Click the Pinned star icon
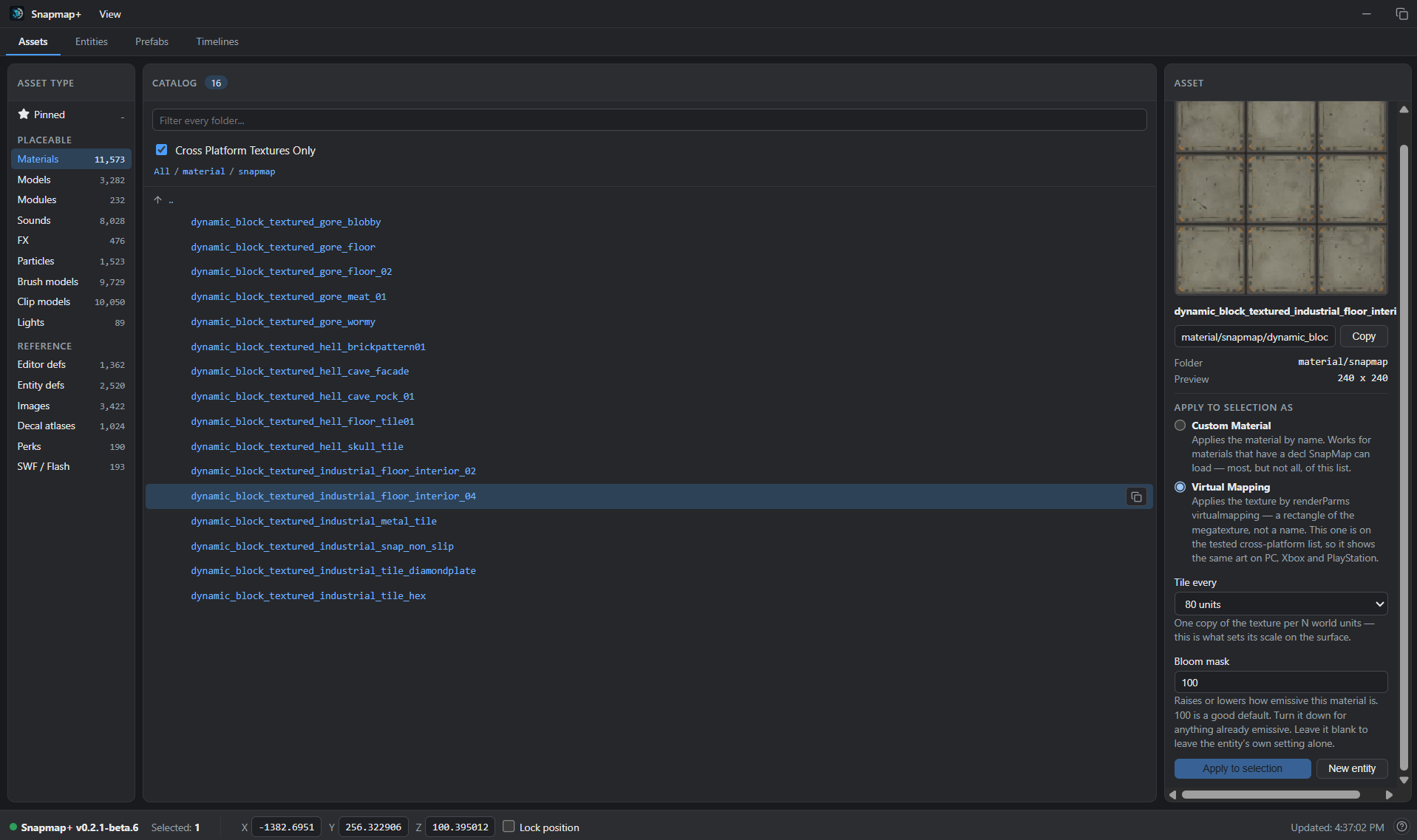Screen dimensions: 1417x840 click(x=24, y=115)
